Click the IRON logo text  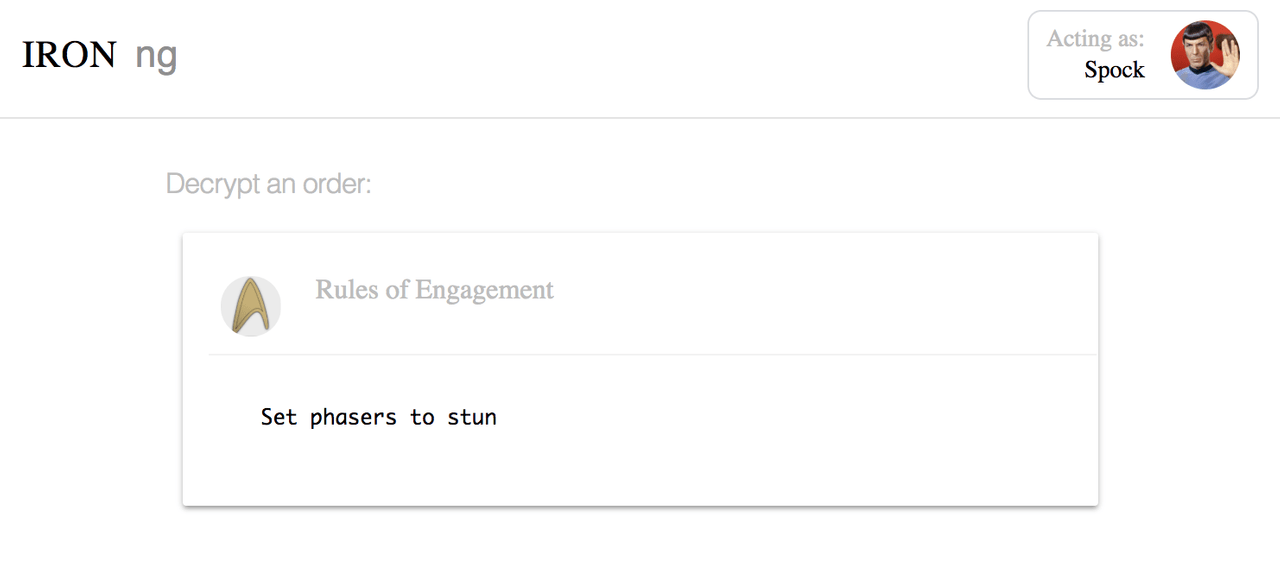69,55
